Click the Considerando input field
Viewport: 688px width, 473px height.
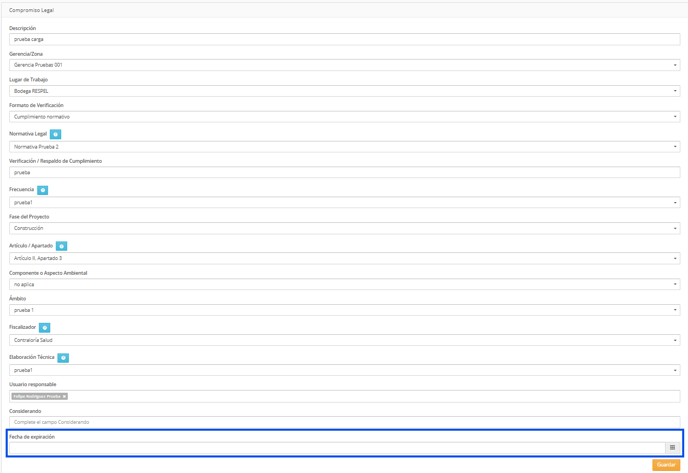[x=344, y=422]
